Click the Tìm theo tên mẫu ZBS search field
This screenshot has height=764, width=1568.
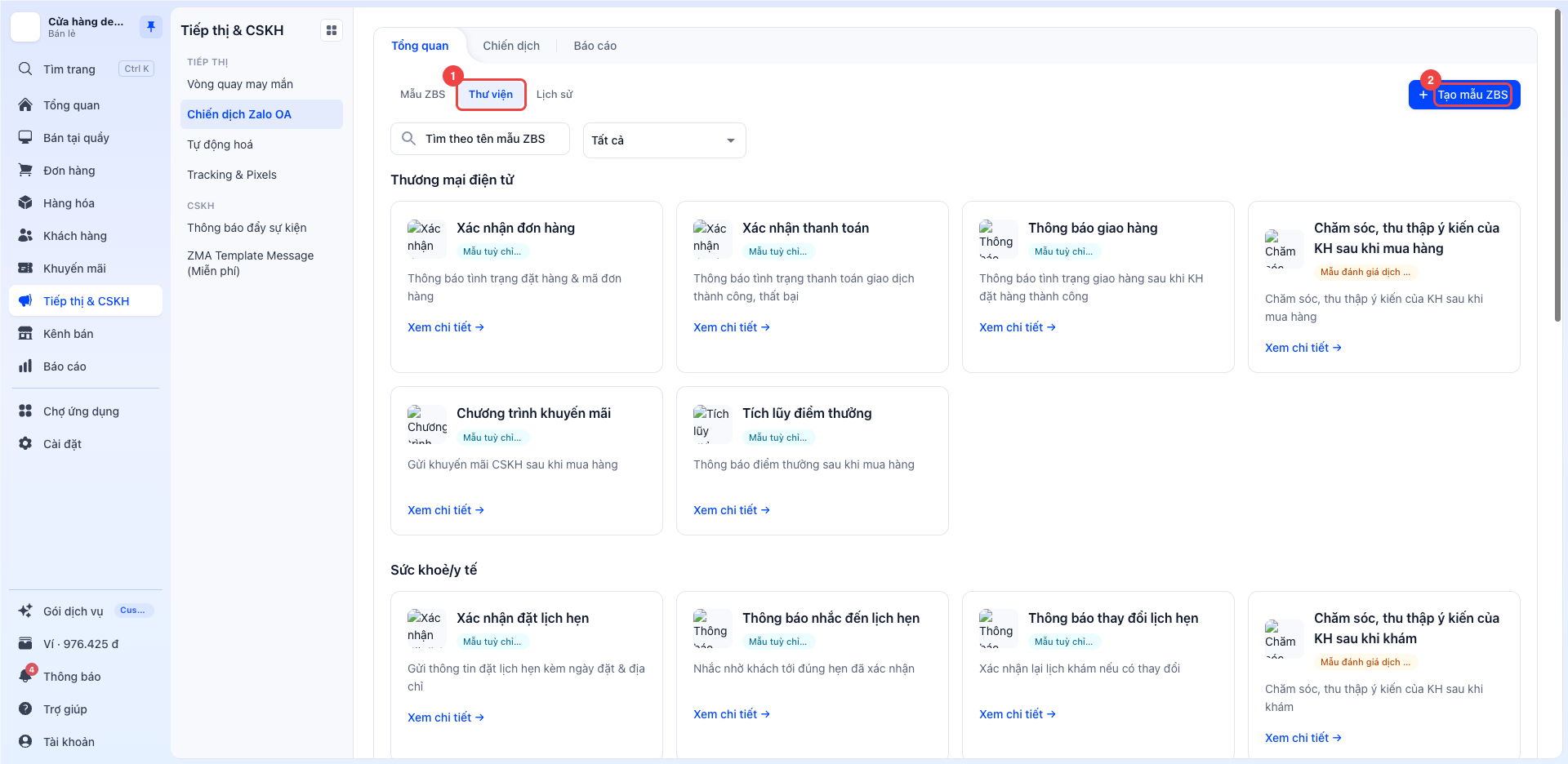coord(480,139)
